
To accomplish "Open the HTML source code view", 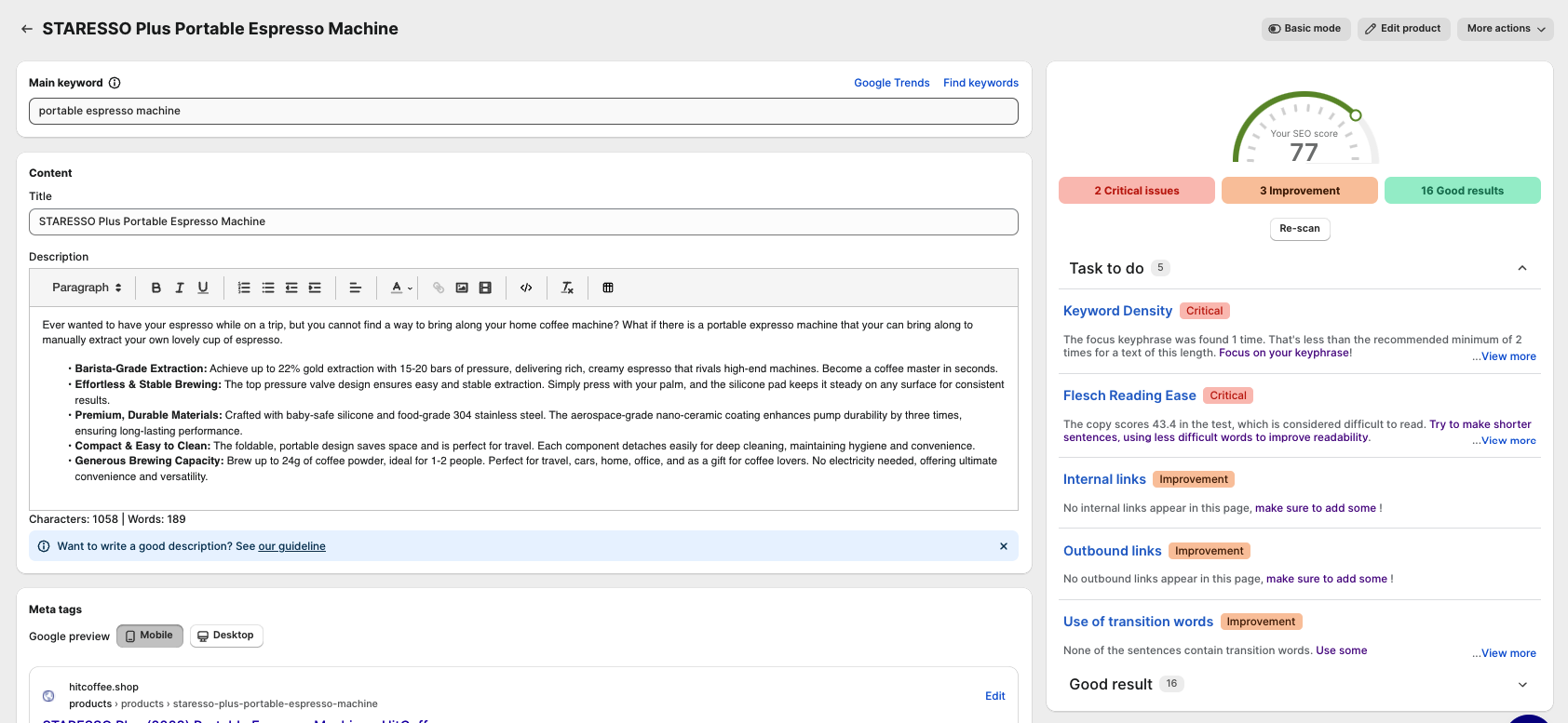I will [x=526, y=288].
